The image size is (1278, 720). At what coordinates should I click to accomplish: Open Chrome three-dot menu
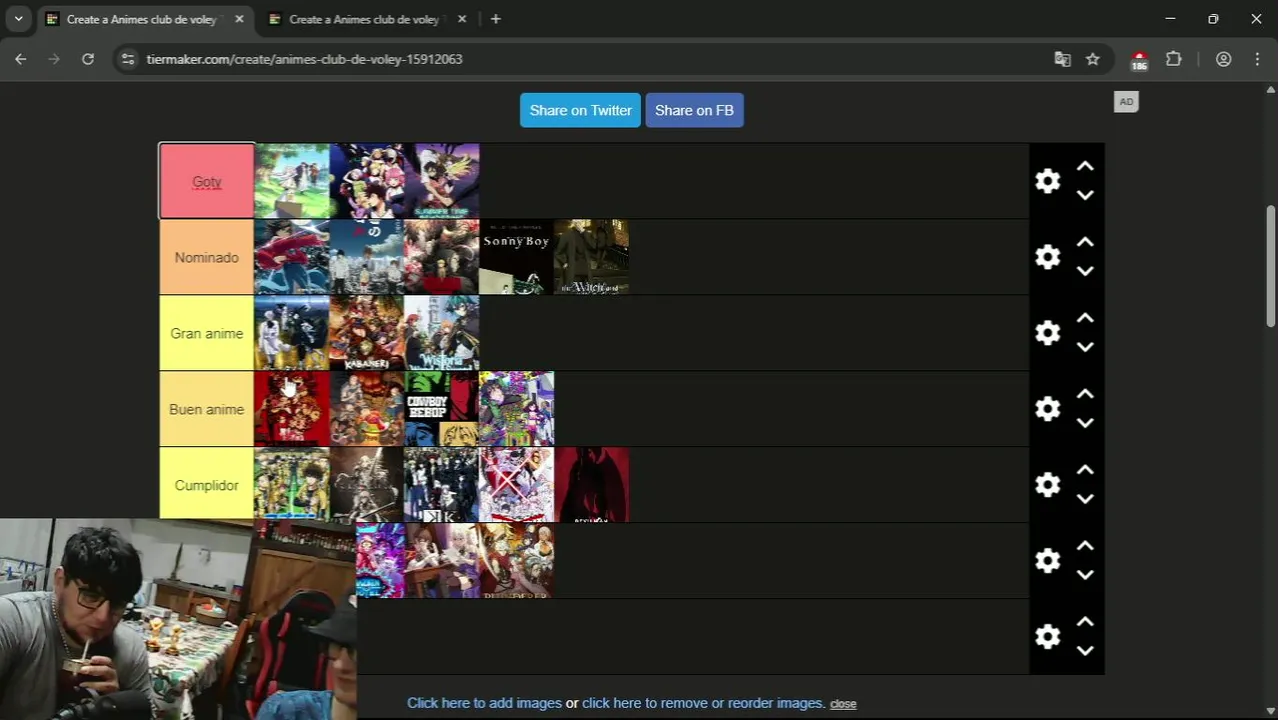pos(1257,59)
